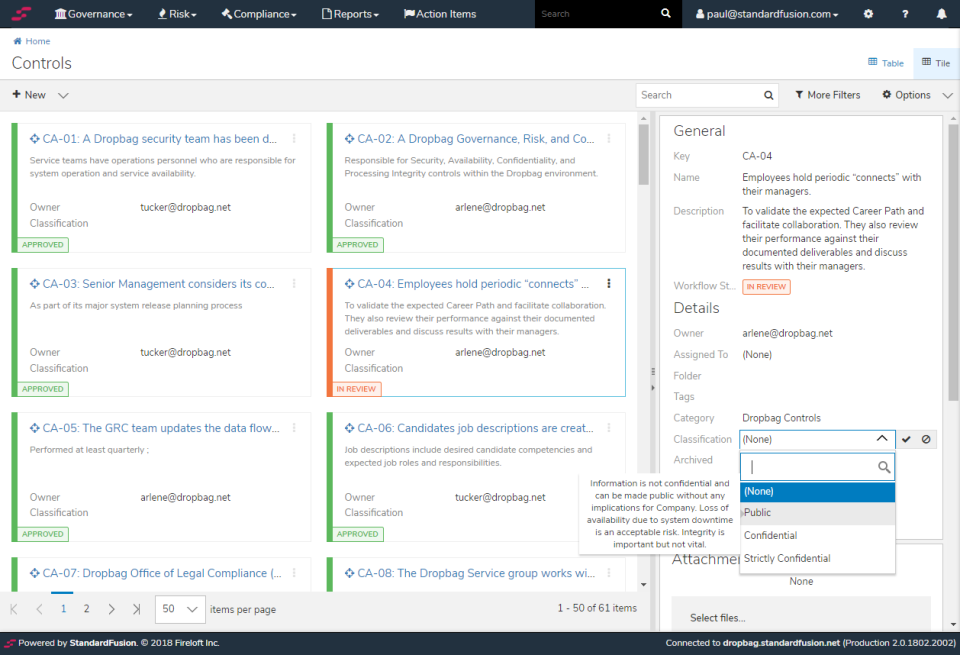Click the StandardFusion logo in the top bar
This screenshot has width=960, height=655.
coord(21,13)
